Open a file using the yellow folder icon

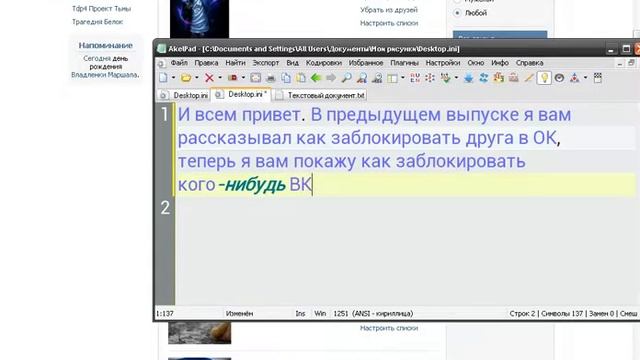[186, 78]
